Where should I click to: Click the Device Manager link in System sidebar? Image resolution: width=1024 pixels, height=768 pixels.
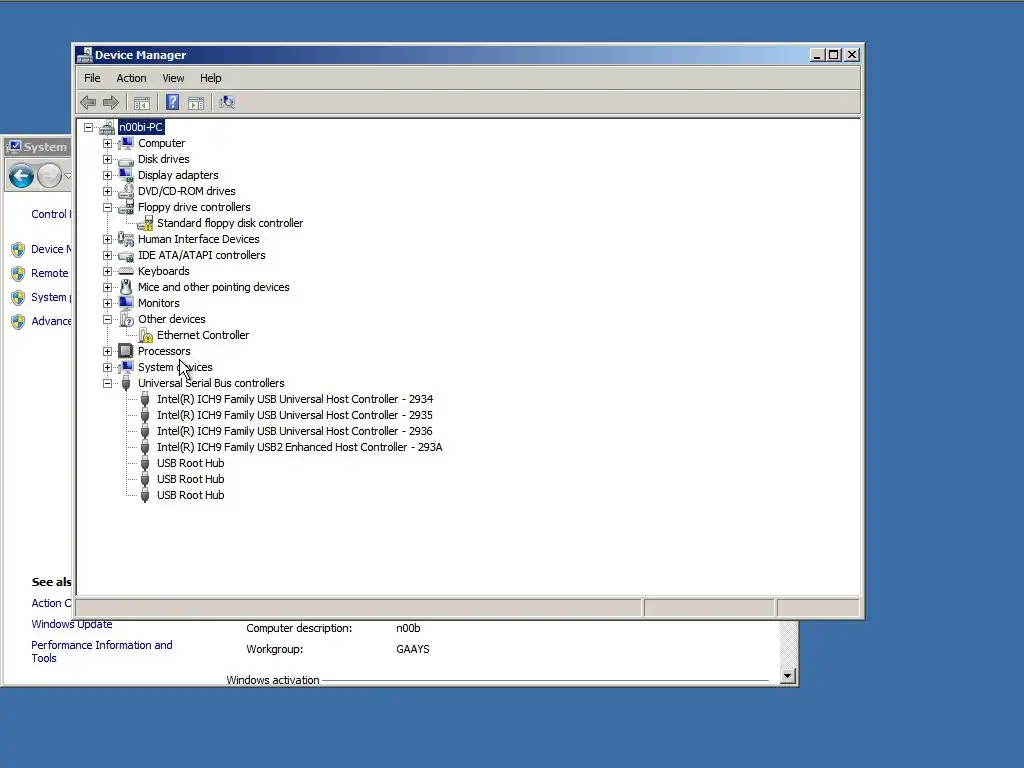tap(51, 249)
